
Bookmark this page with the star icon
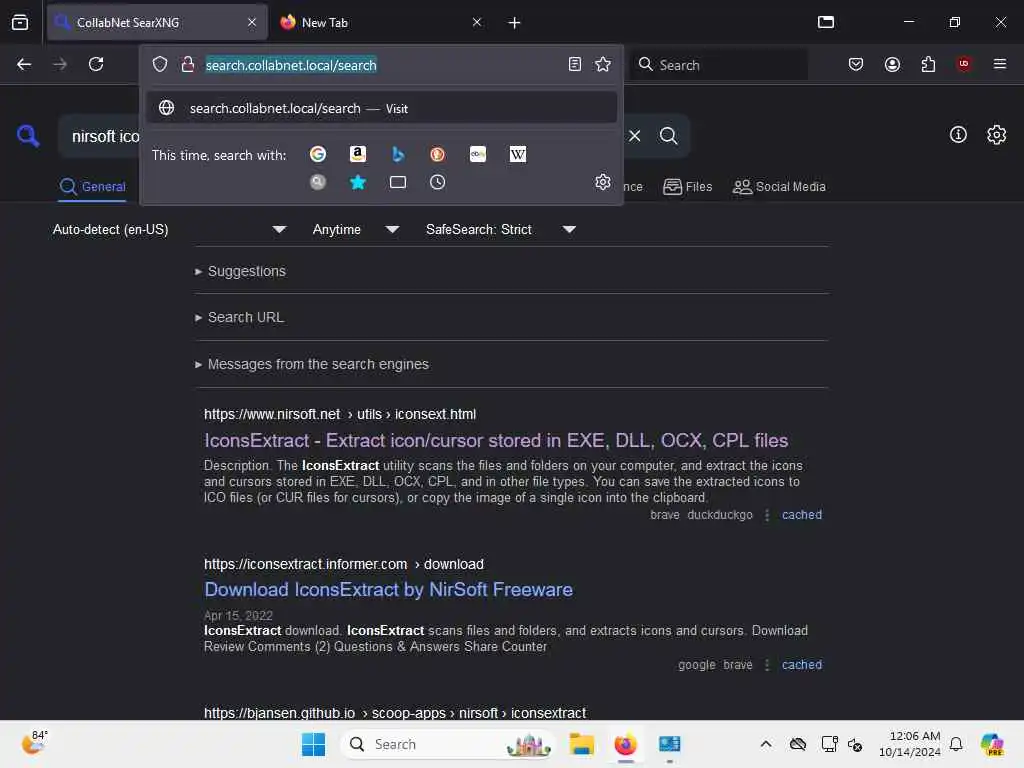point(603,64)
